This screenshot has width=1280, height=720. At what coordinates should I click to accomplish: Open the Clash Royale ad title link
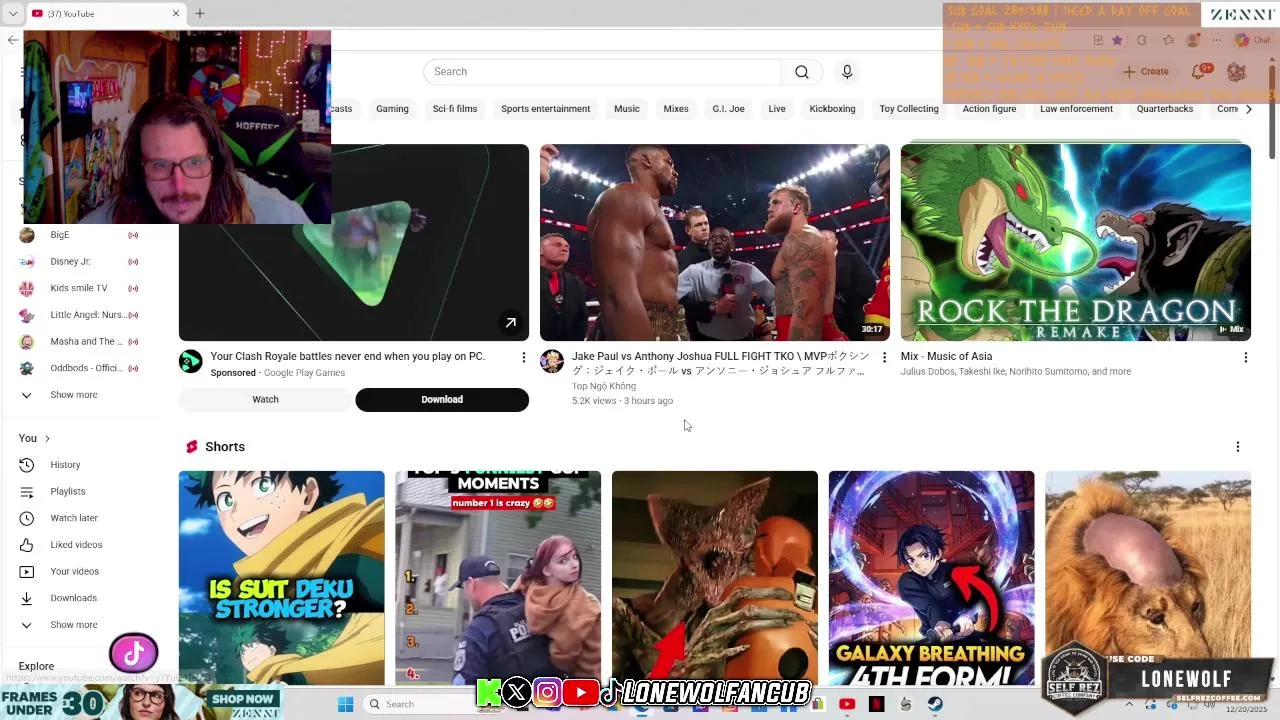(348, 357)
